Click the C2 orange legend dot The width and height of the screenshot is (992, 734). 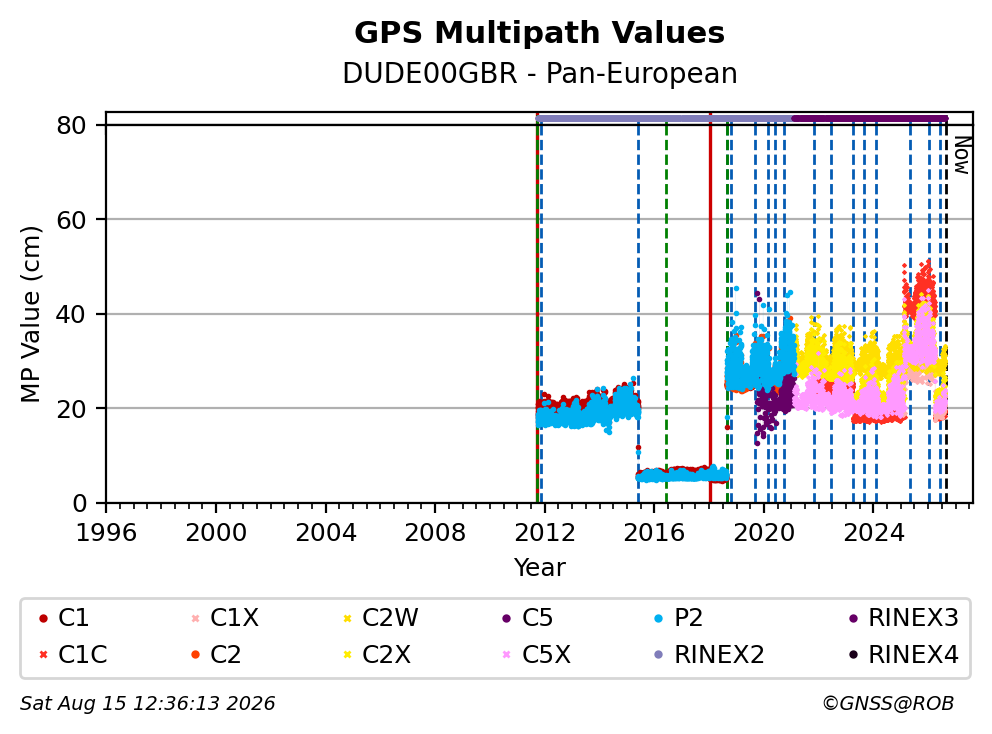[195, 655]
